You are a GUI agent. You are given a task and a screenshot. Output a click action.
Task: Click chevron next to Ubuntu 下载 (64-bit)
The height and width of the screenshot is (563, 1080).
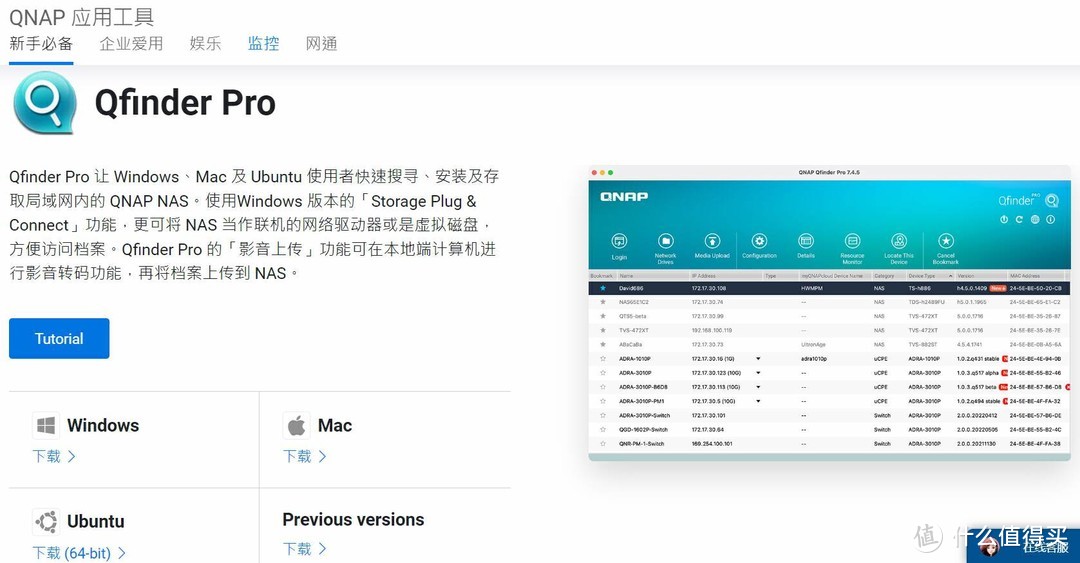click(122, 553)
